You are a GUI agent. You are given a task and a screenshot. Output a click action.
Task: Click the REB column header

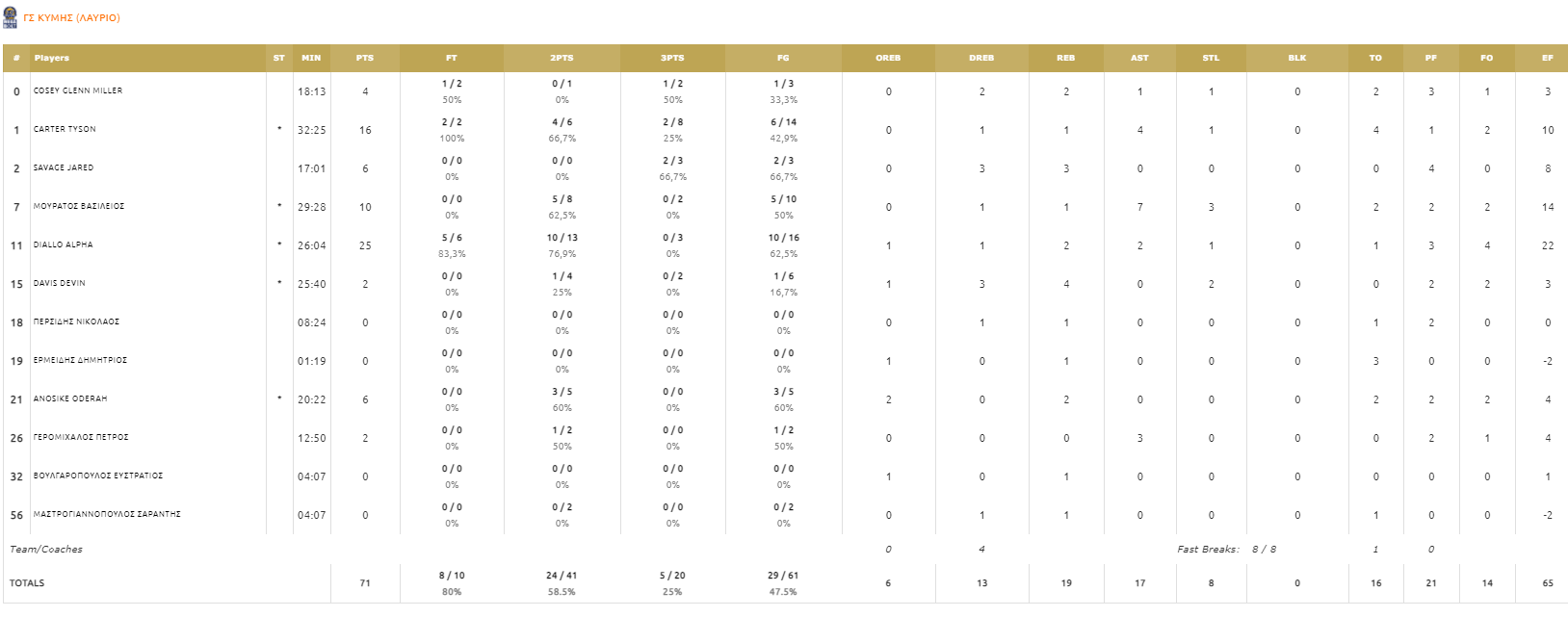coord(1065,58)
